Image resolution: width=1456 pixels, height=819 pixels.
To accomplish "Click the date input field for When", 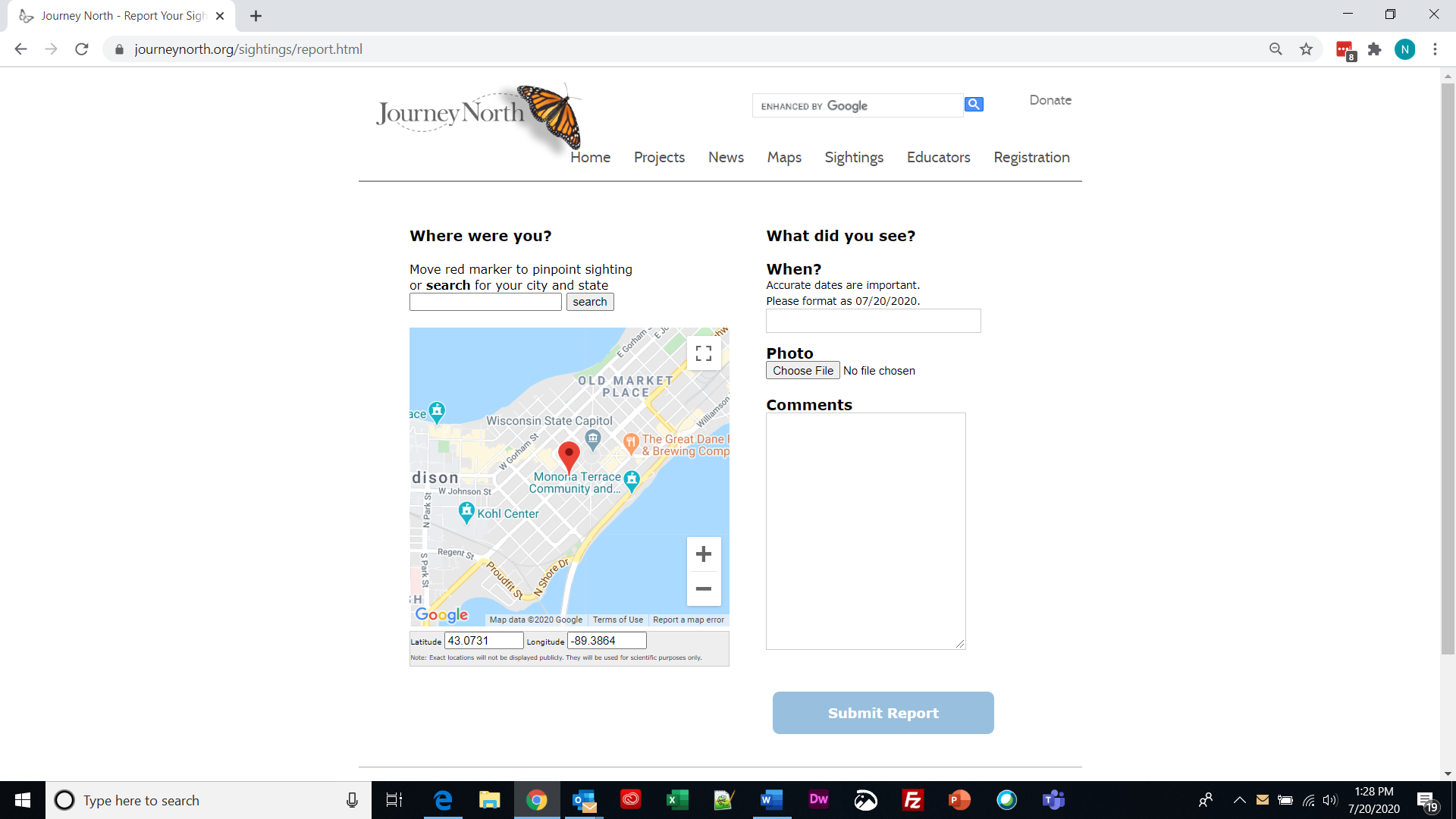I will 873,319.
